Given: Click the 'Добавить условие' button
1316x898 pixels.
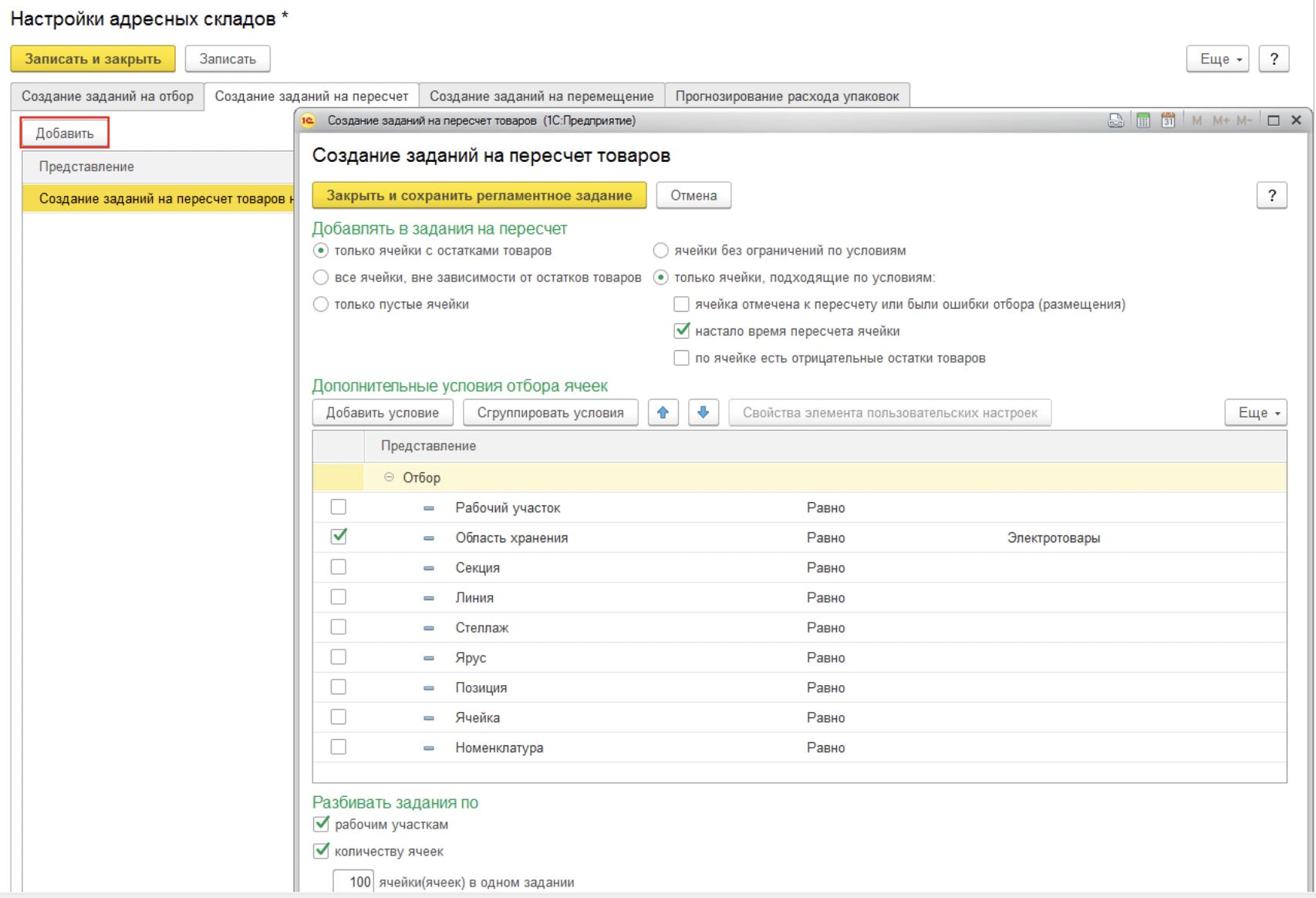Looking at the screenshot, I should 382,413.
